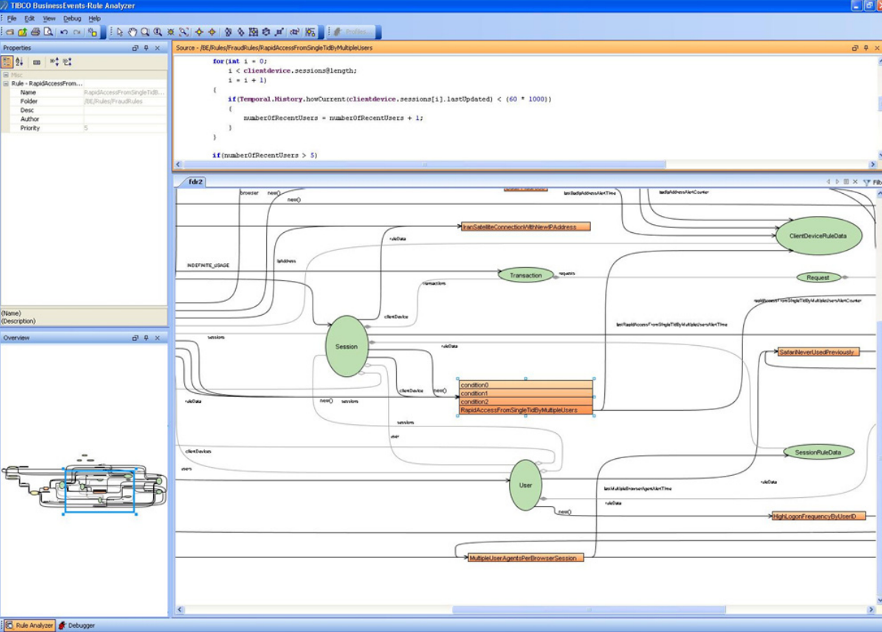Open the Debug menu
This screenshot has height=632, width=882.
[72, 19]
